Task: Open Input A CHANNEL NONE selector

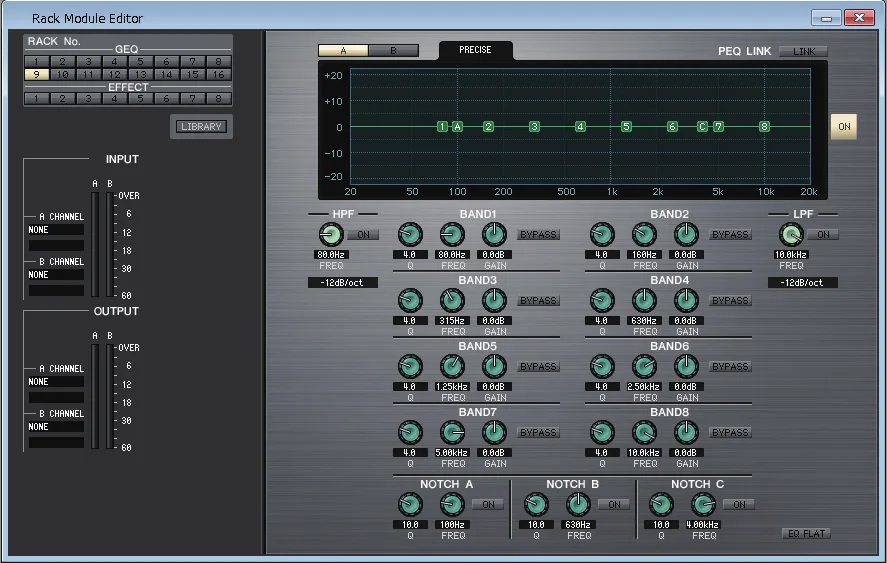Action: (56, 230)
